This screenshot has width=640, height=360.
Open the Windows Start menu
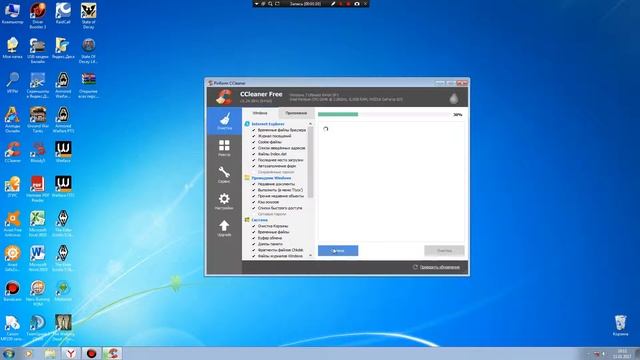click(8, 353)
